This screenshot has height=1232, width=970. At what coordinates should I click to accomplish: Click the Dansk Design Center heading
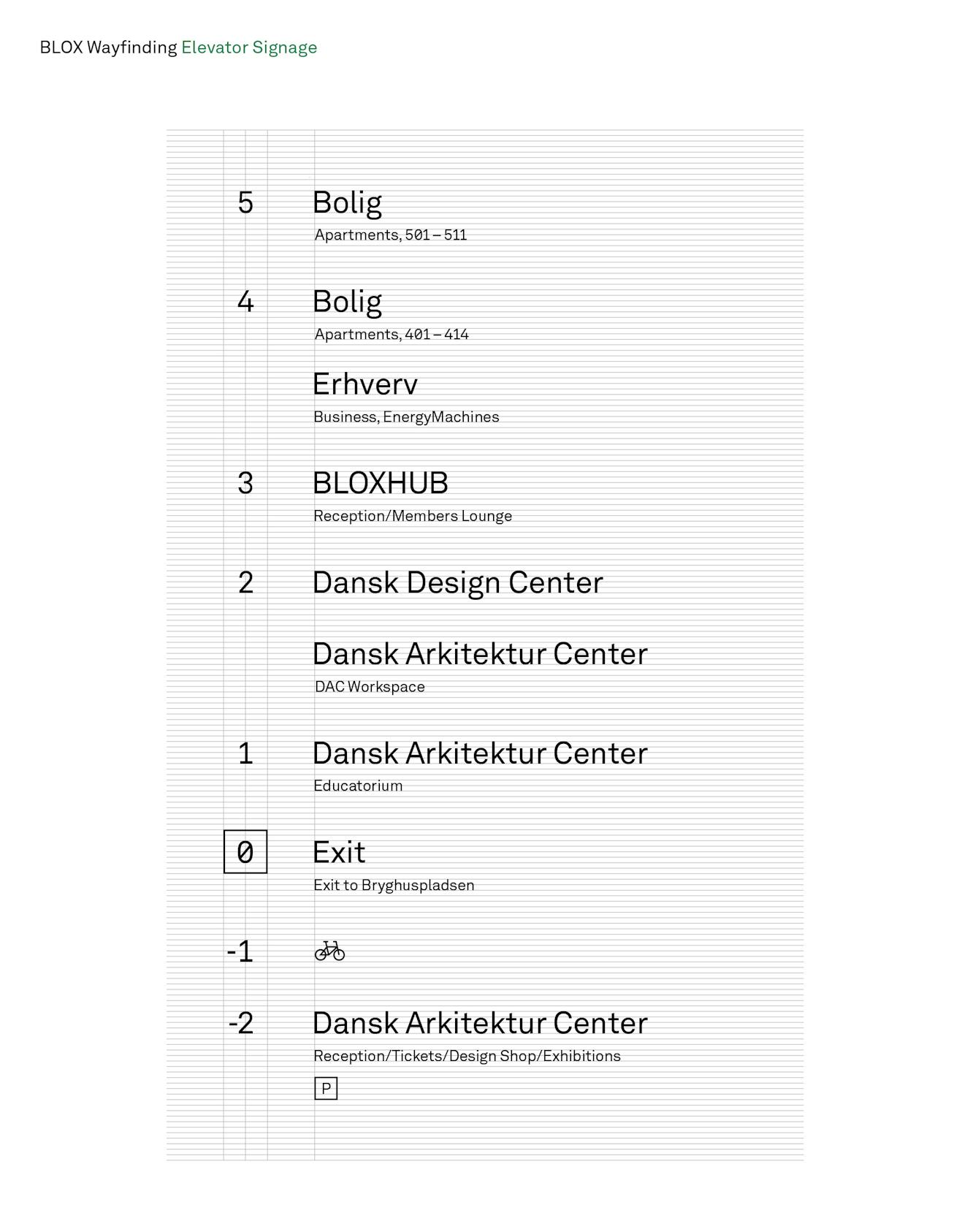pos(458,582)
